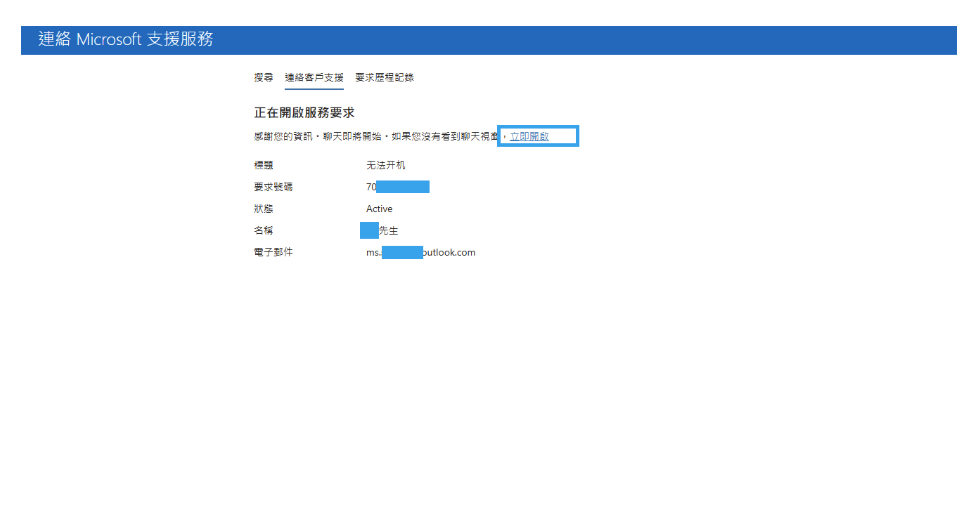Click the 標題 label
975x517 pixels.
(x=263, y=165)
